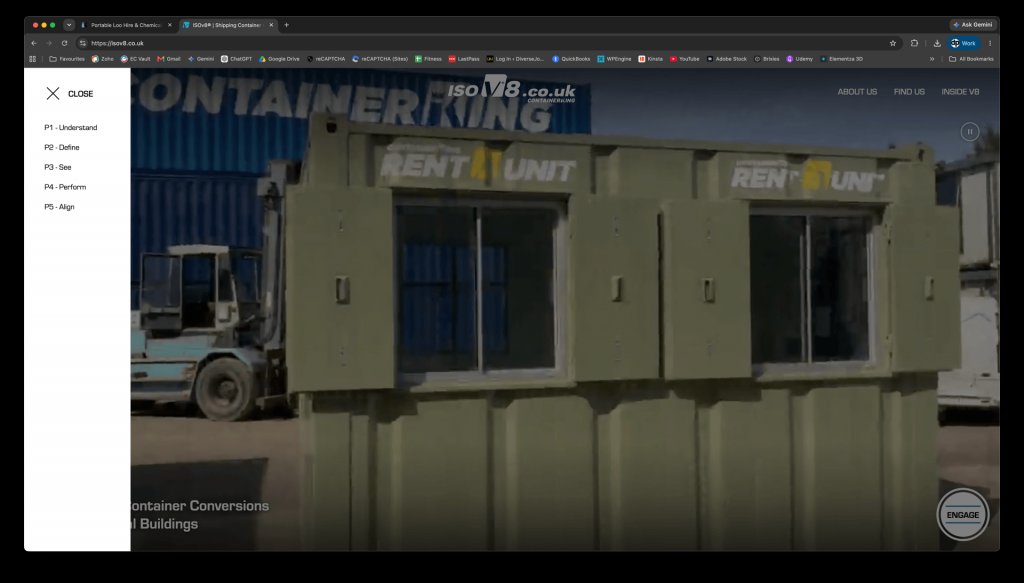Open the QuickBooks bookmark
Viewport: 1024px width, 583px height.
click(571, 59)
